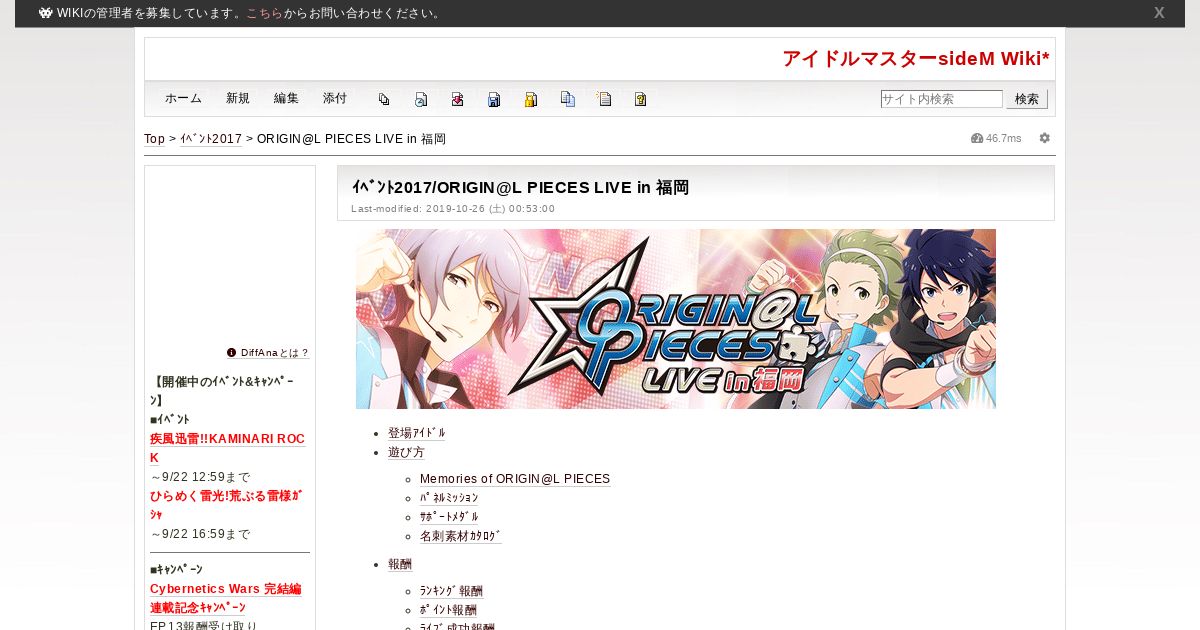The image size is (1200, 630).
Task: Click the ～9/22 16:59まで date text
Action: point(200,534)
